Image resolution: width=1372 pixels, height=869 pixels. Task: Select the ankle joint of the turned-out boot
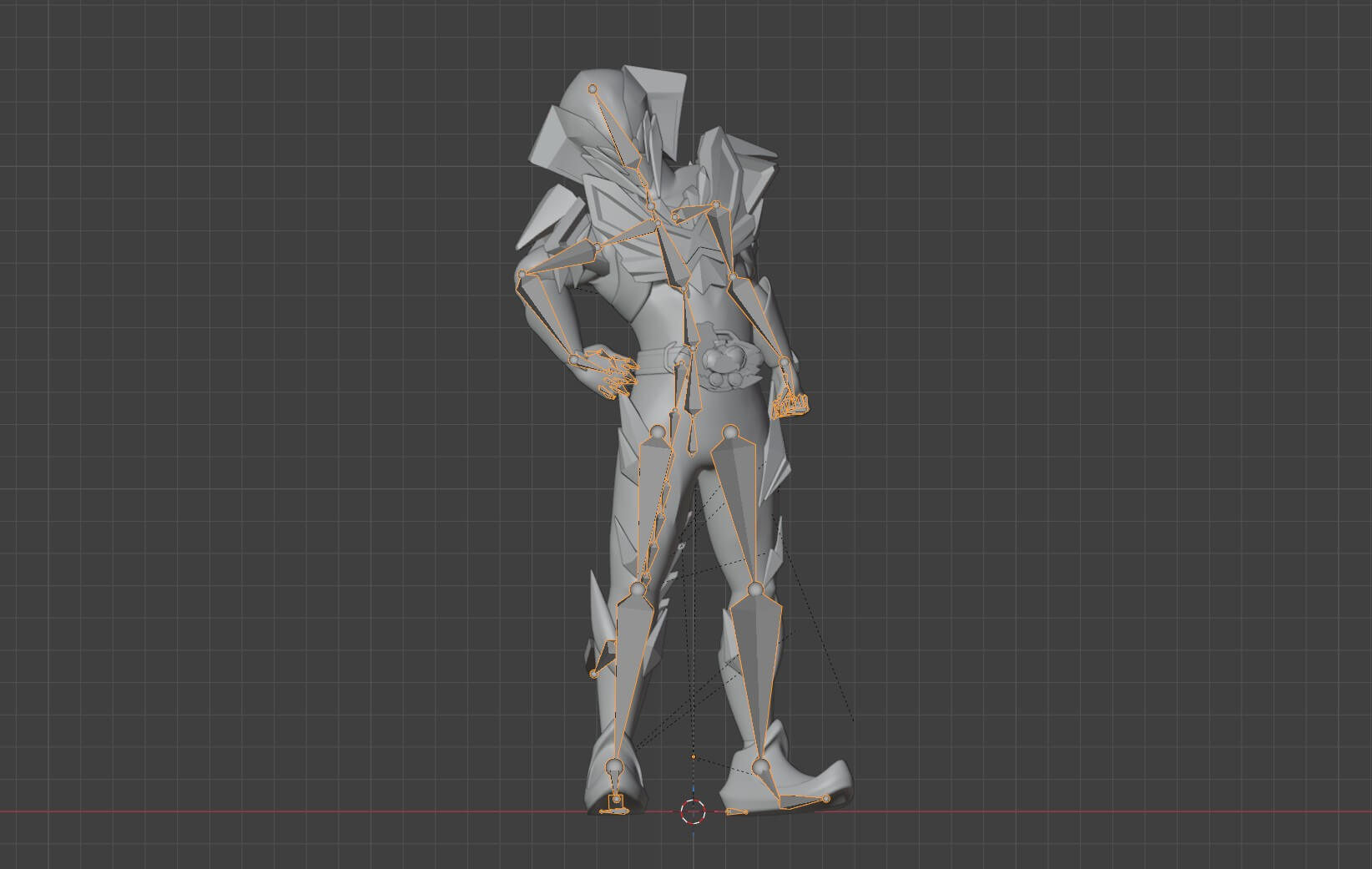pyautogui.click(x=760, y=765)
